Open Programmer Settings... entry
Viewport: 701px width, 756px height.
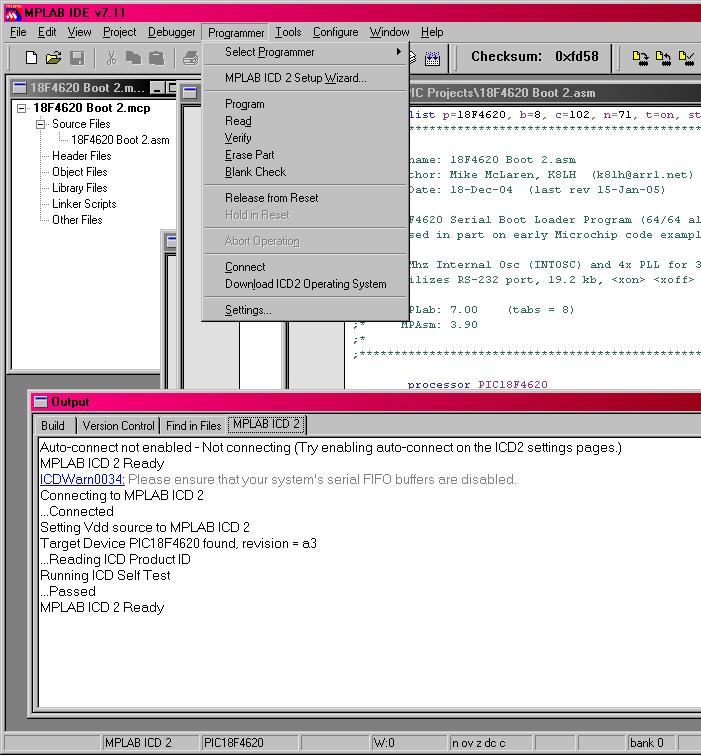click(306, 310)
